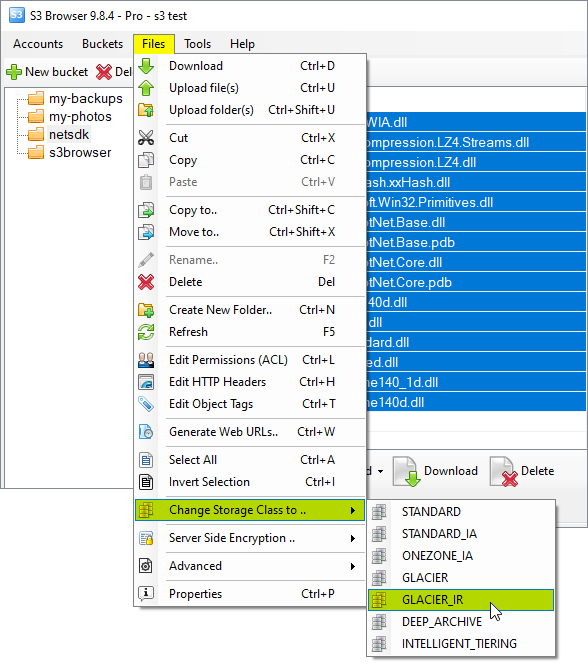Select GLACIER_IR storage class
Image resolution: width=588 pixels, height=666 pixels.
(461, 600)
